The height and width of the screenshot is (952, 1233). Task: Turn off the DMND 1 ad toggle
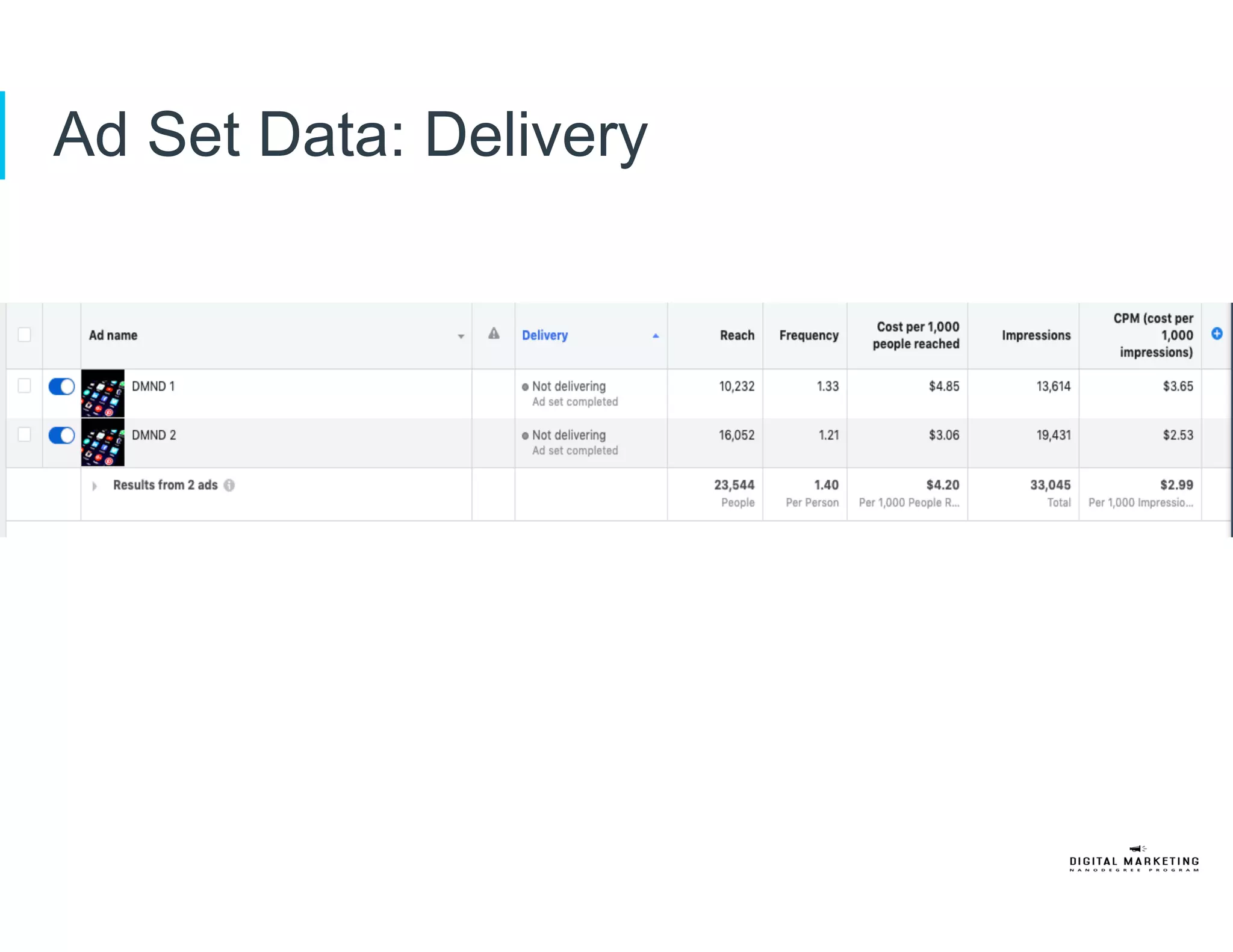click(62, 386)
